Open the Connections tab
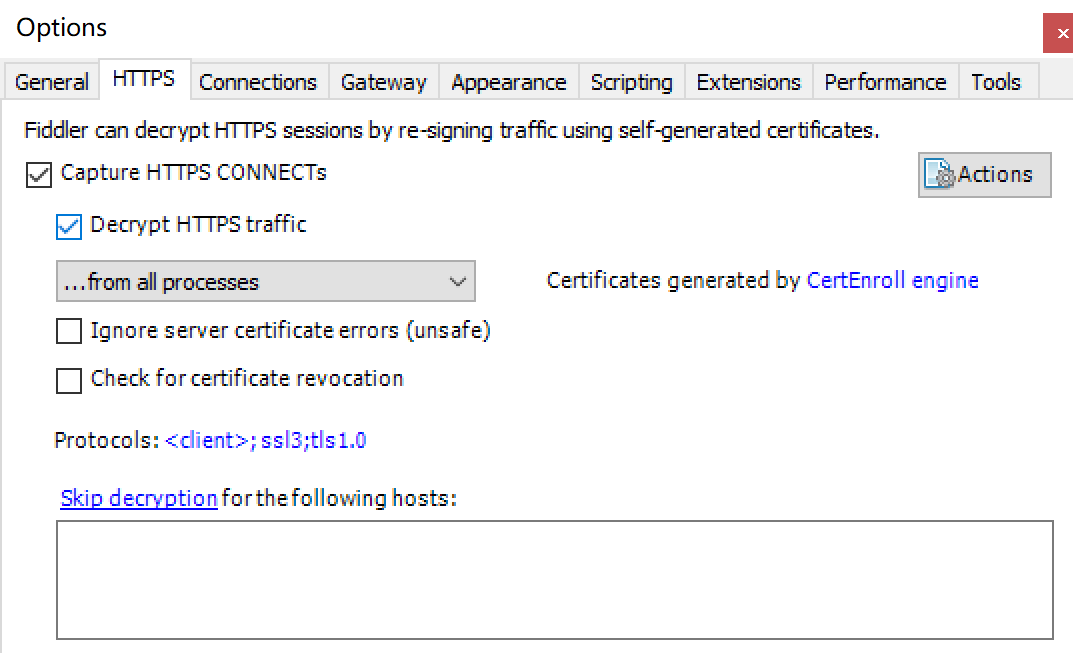The height and width of the screenshot is (653, 1073). pos(258,82)
